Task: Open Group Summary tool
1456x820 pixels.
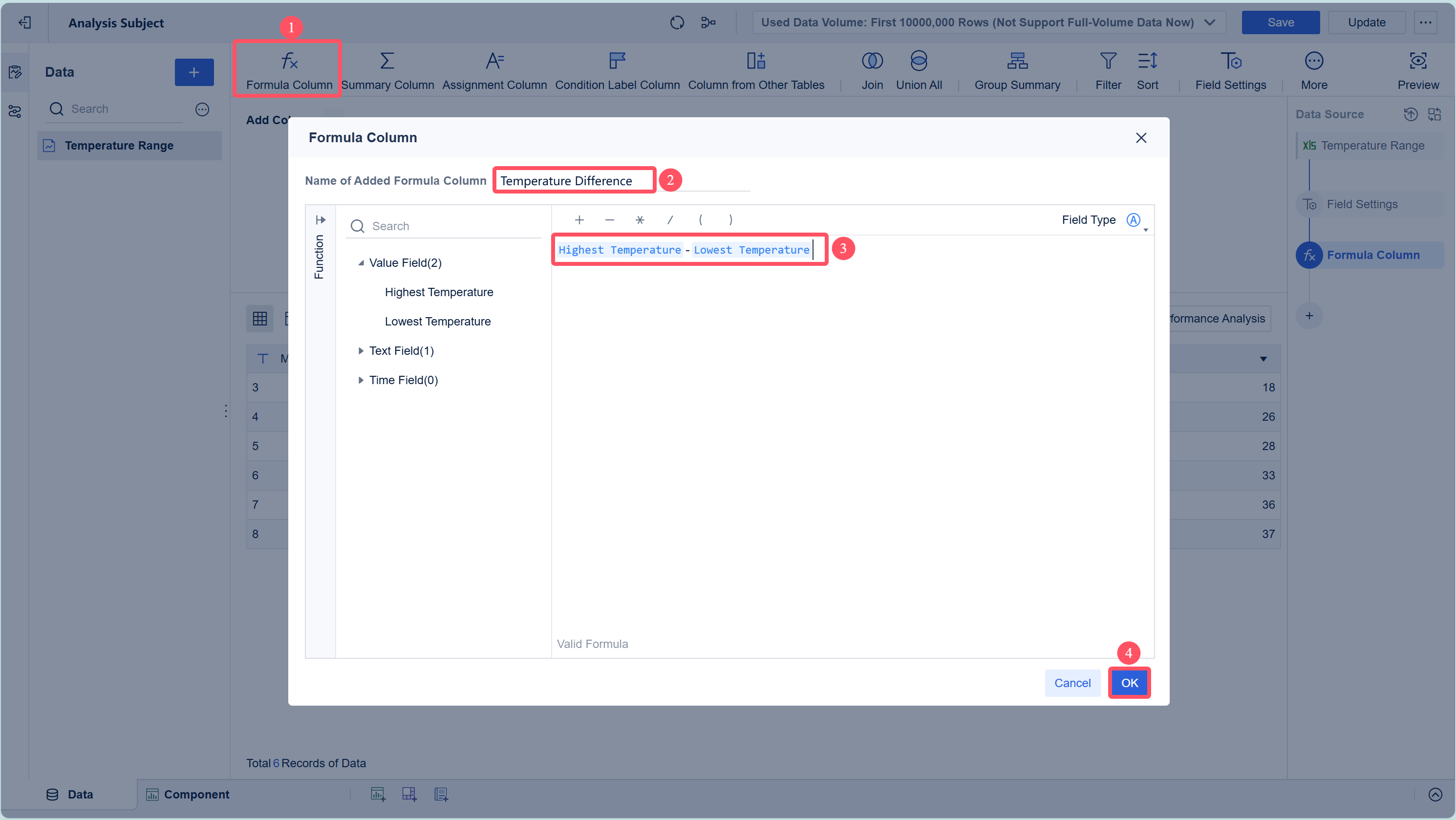Action: (x=1017, y=70)
